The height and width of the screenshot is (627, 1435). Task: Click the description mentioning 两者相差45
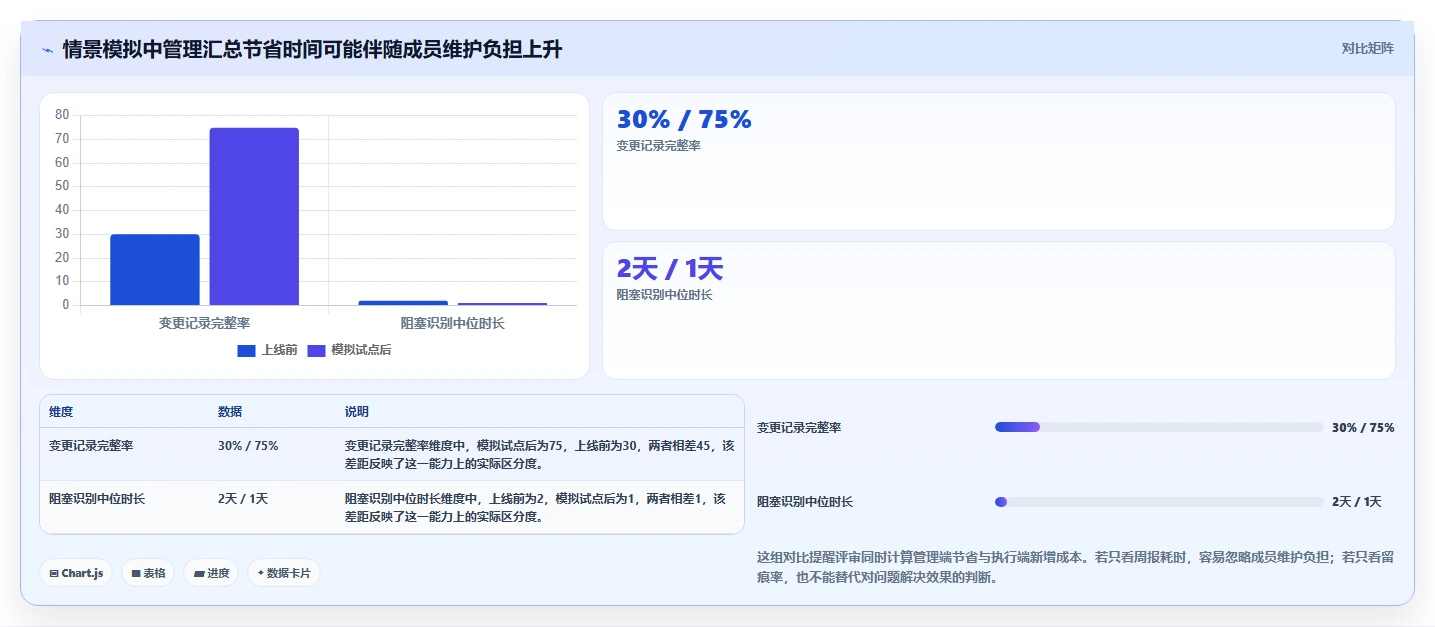[540, 455]
